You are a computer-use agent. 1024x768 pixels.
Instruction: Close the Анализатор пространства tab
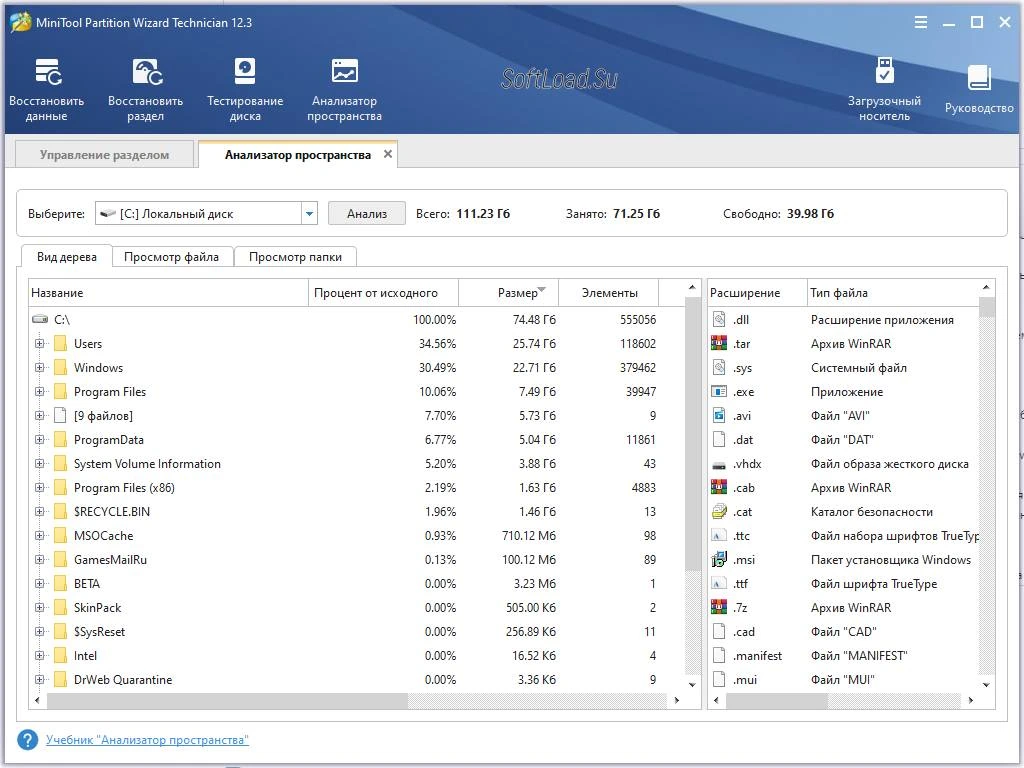(x=388, y=154)
